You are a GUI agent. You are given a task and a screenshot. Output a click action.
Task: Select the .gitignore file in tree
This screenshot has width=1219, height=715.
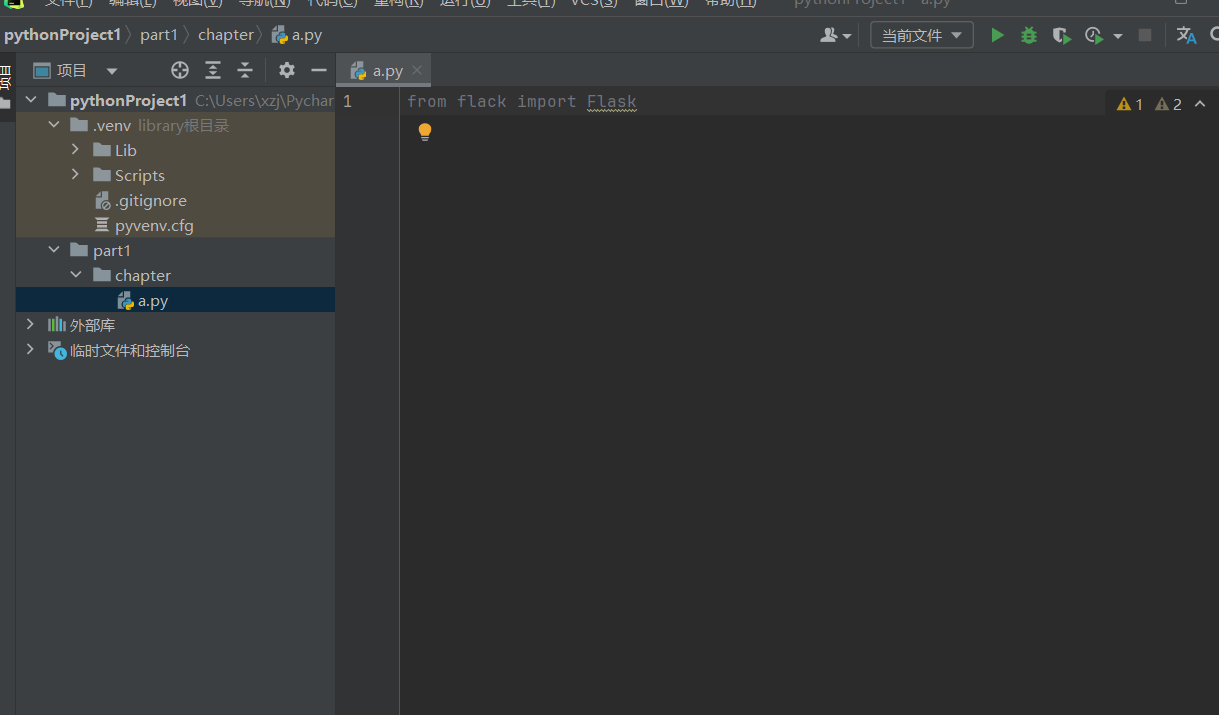[x=175, y=200]
